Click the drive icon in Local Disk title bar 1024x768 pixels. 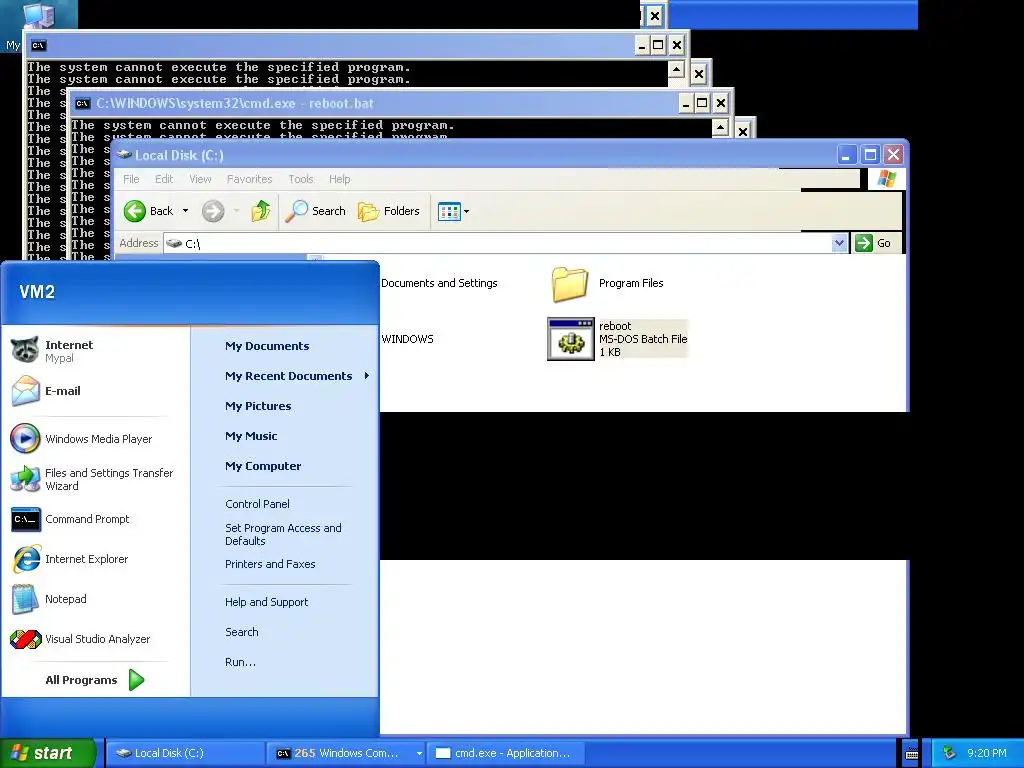point(124,155)
